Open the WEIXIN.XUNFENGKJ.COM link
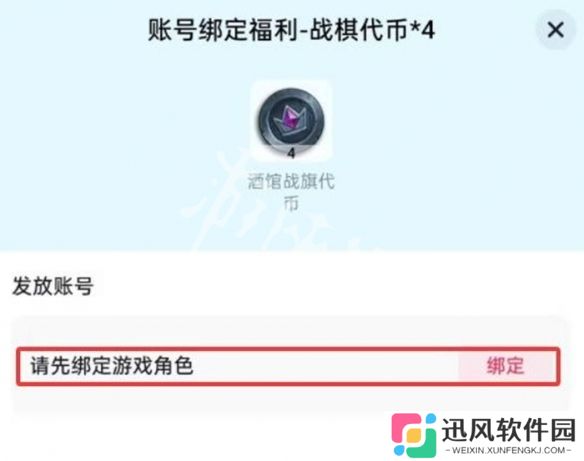 click(509, 450)
